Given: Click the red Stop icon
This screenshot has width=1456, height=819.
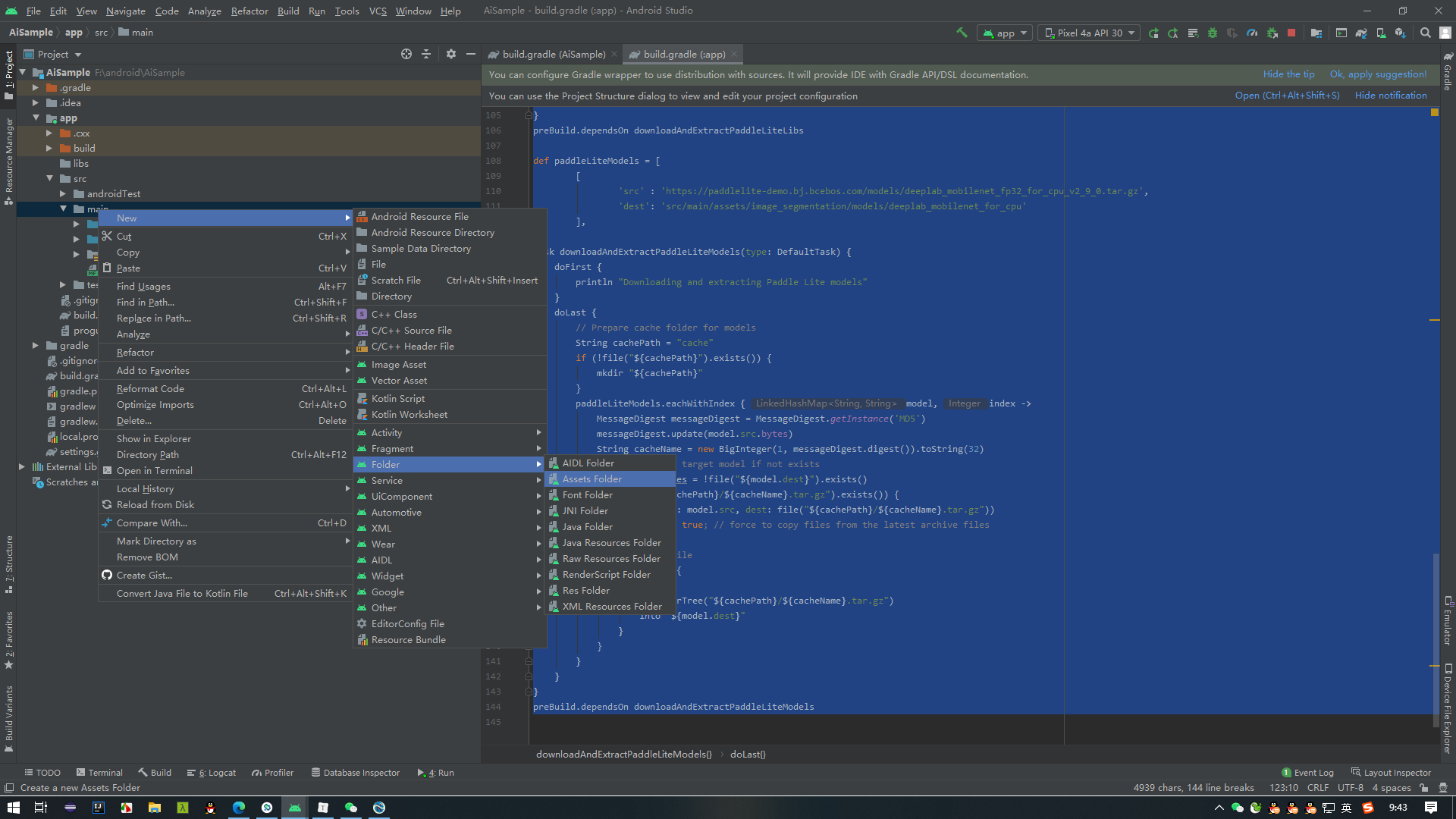Looking at the screenshot, I should 1291,33.
